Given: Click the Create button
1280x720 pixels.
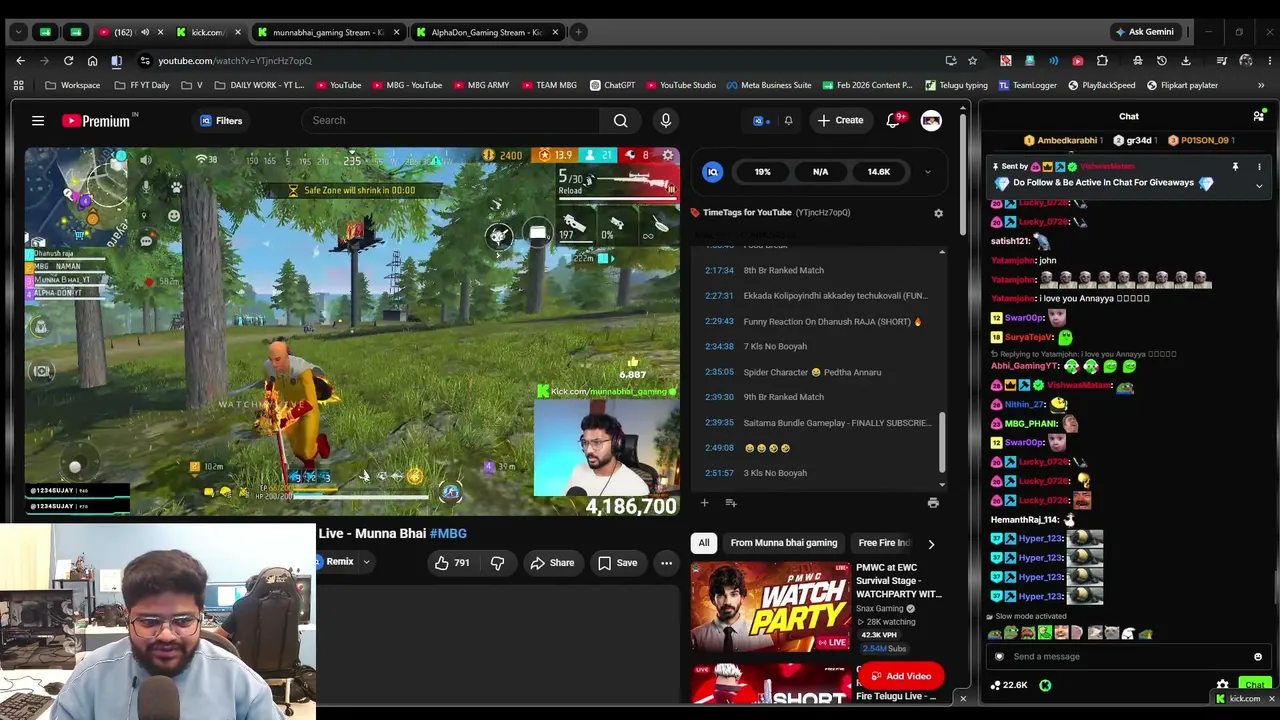Looking at the screenshot, I should [x=840, y=121].
